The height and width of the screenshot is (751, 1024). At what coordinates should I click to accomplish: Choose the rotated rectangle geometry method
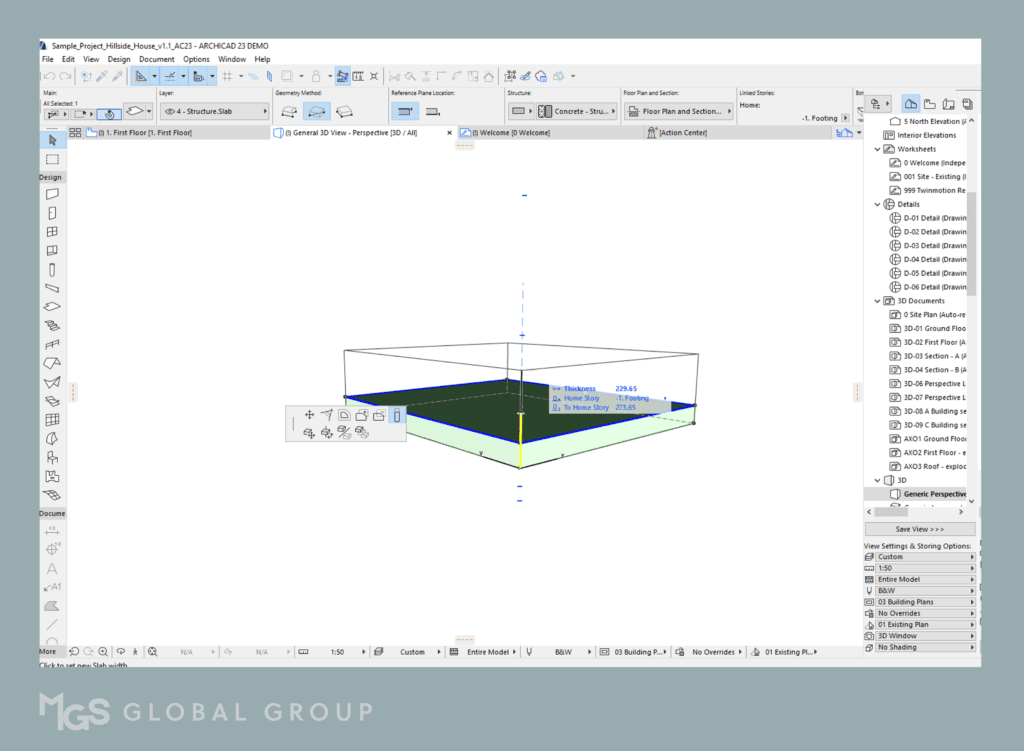pos(344,112)
